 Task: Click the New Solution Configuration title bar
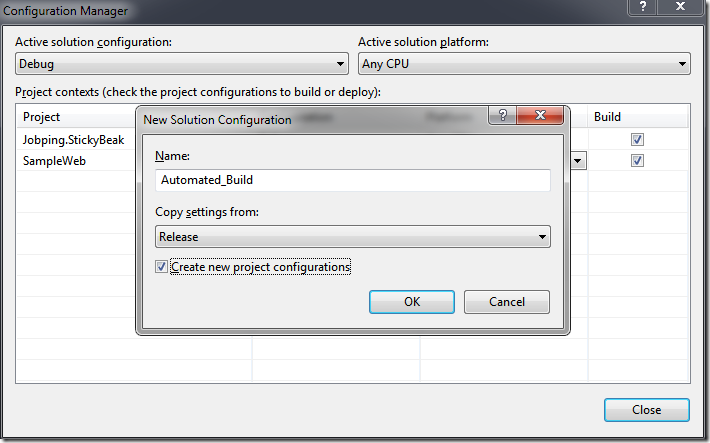pyautogui.click(x=300, y=119)
